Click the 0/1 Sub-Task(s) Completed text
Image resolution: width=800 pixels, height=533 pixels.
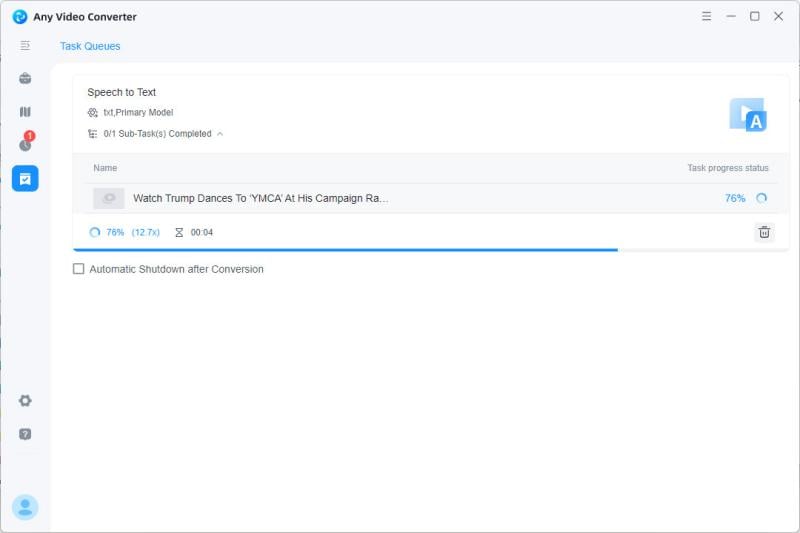point(158,134)
